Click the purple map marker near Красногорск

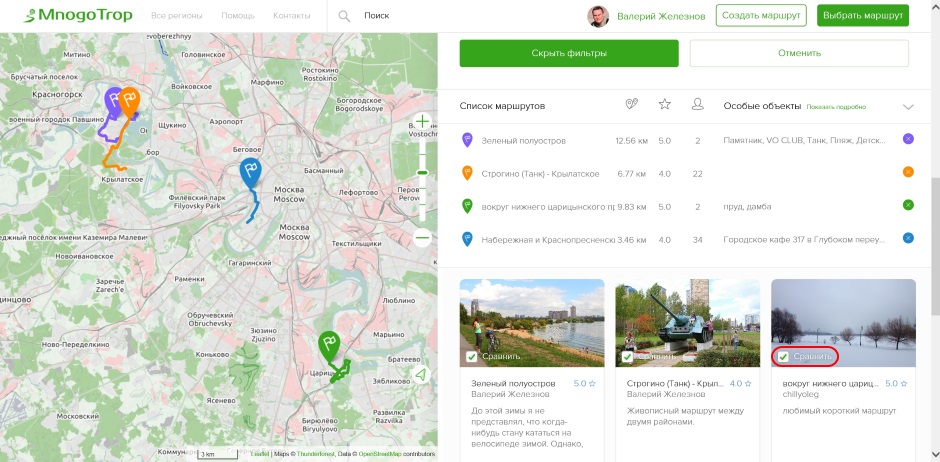(x=113, y=100)
